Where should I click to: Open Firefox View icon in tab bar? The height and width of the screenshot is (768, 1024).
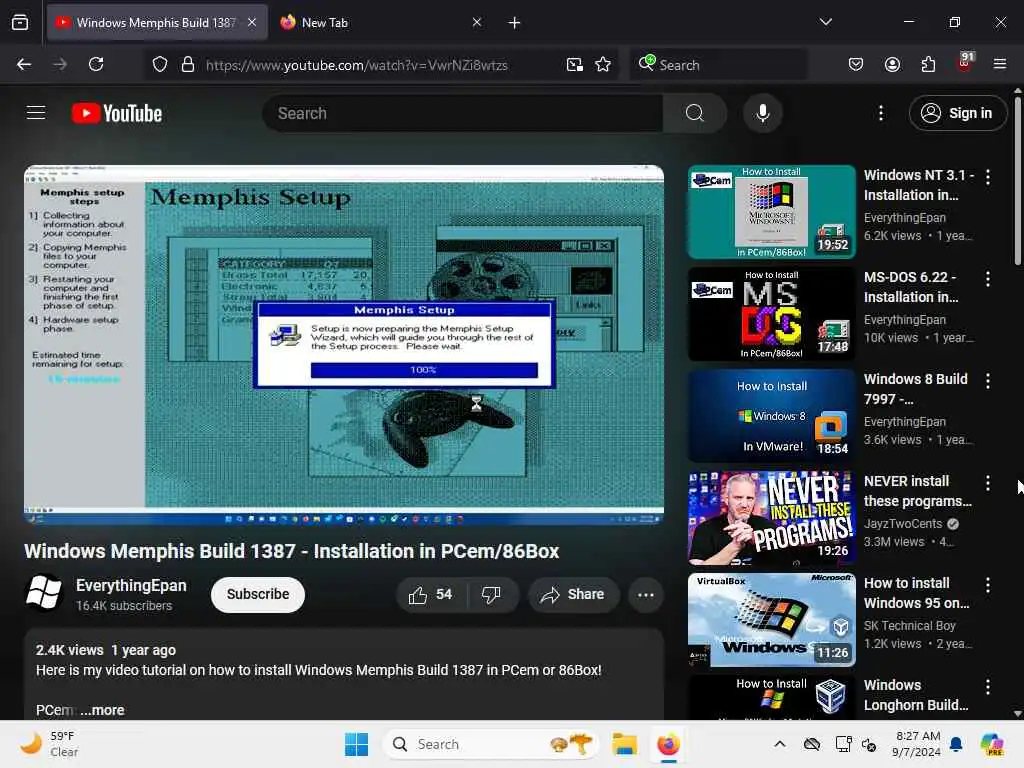(20, 22)
